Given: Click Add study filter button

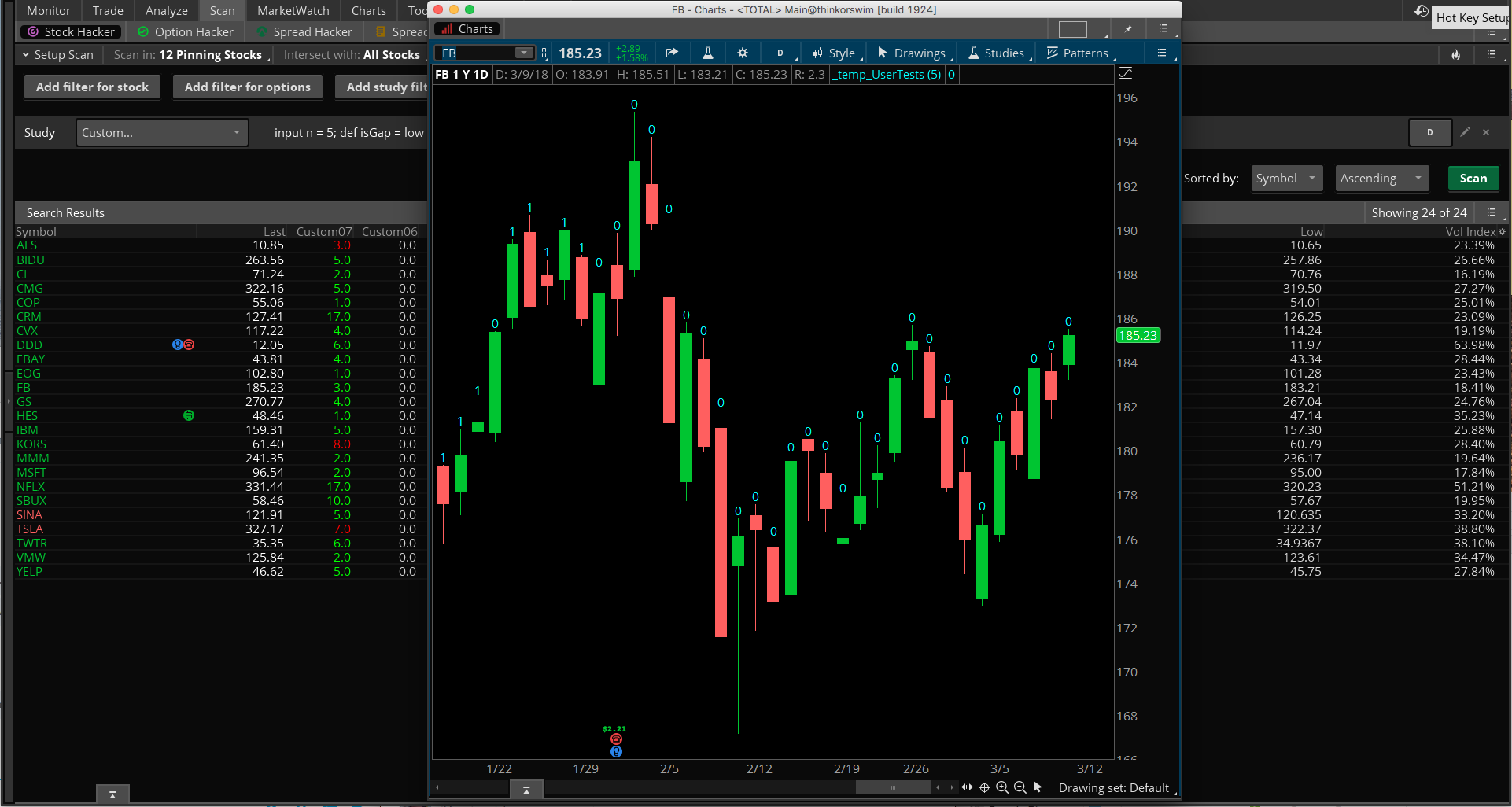Looking at the screenshot, I should (x=382, y=87).
